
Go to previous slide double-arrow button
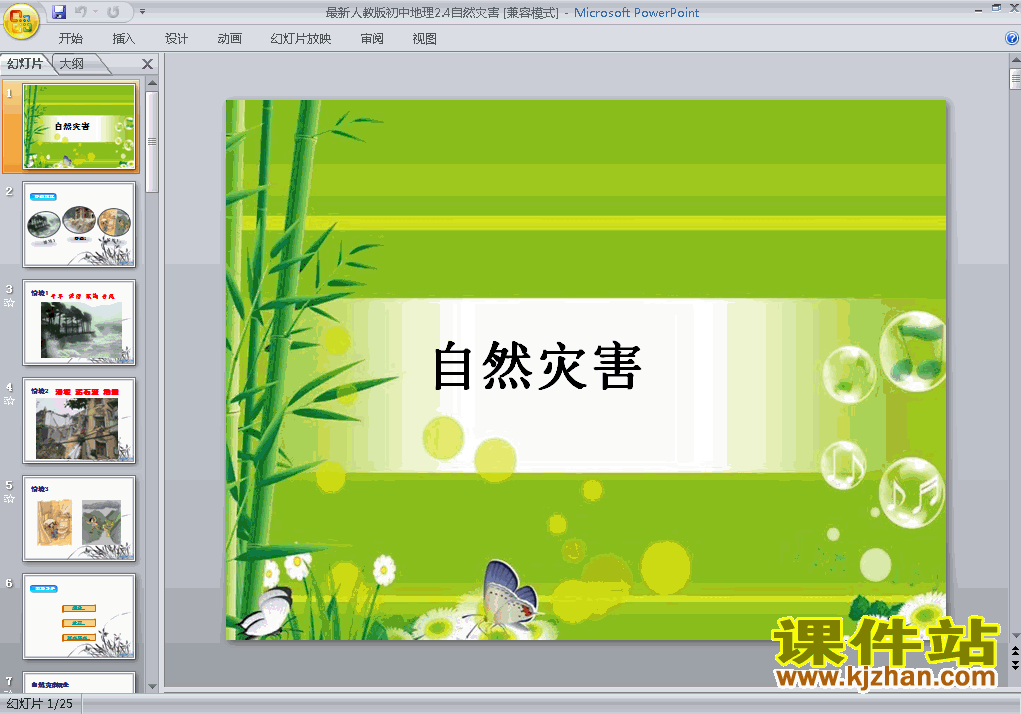(1015, 650)
